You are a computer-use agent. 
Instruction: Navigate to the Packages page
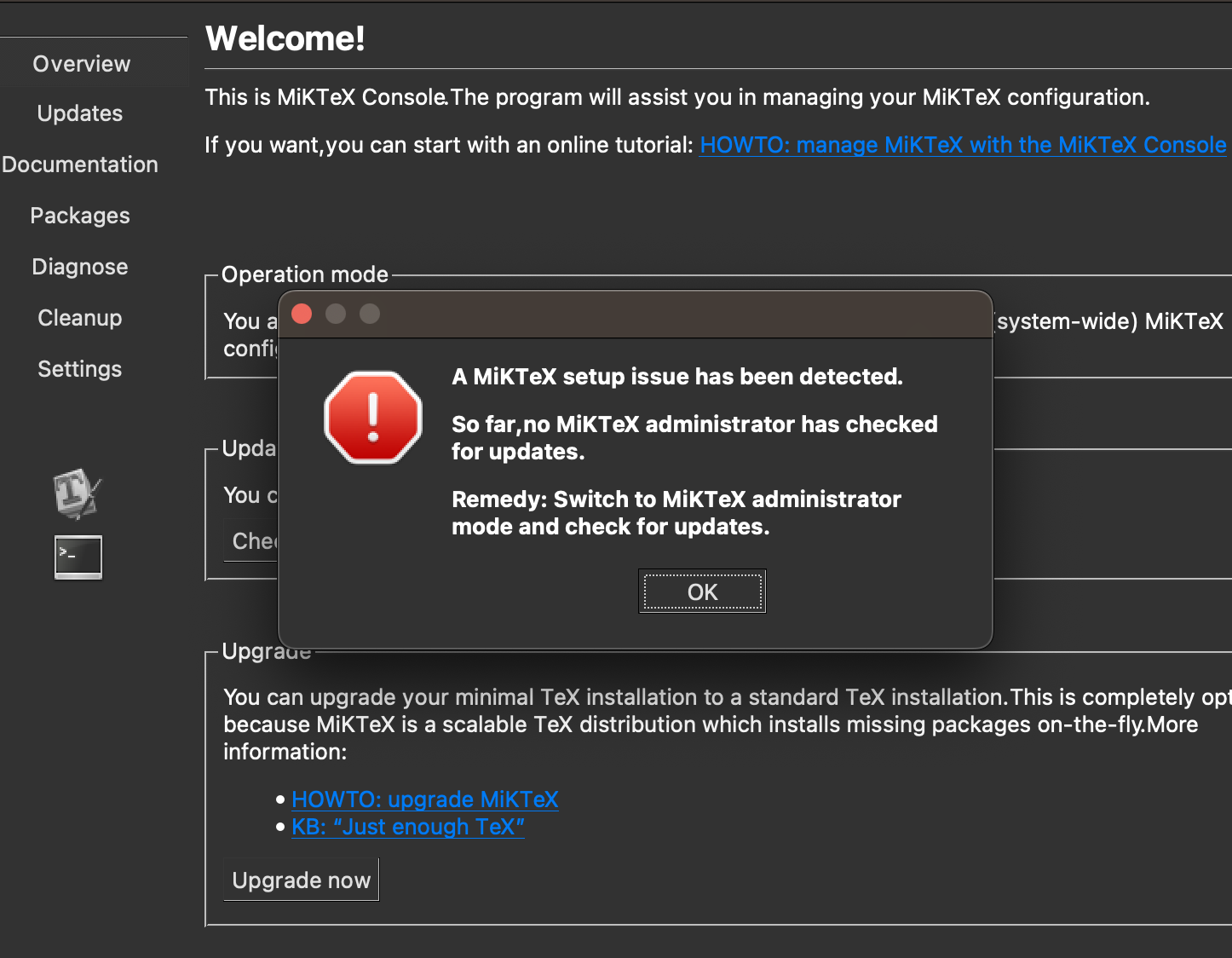coord(80,215)
